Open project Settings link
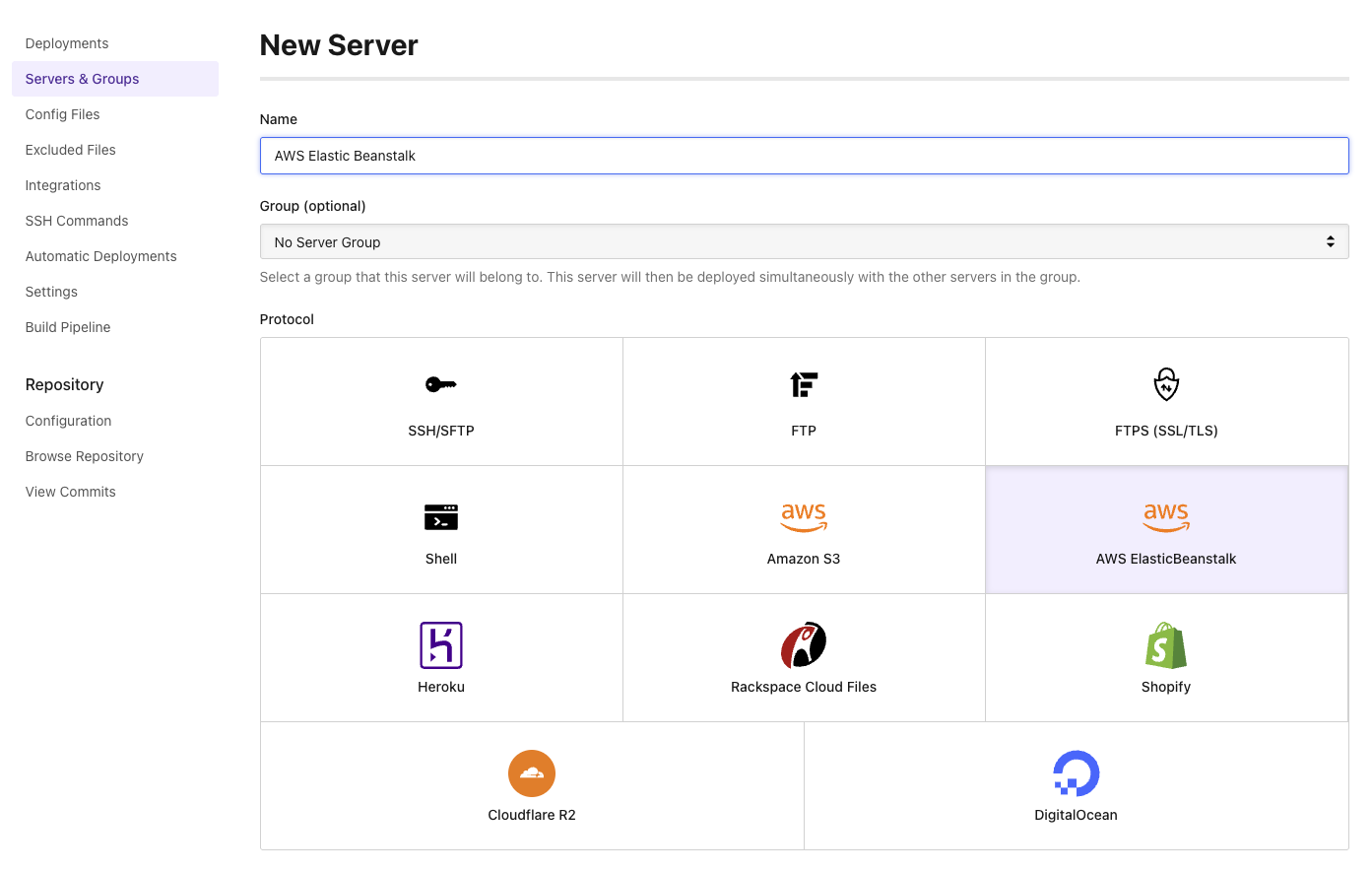Screen dimensions: 1372x872 pyautogui.click(x=51, y=292)
